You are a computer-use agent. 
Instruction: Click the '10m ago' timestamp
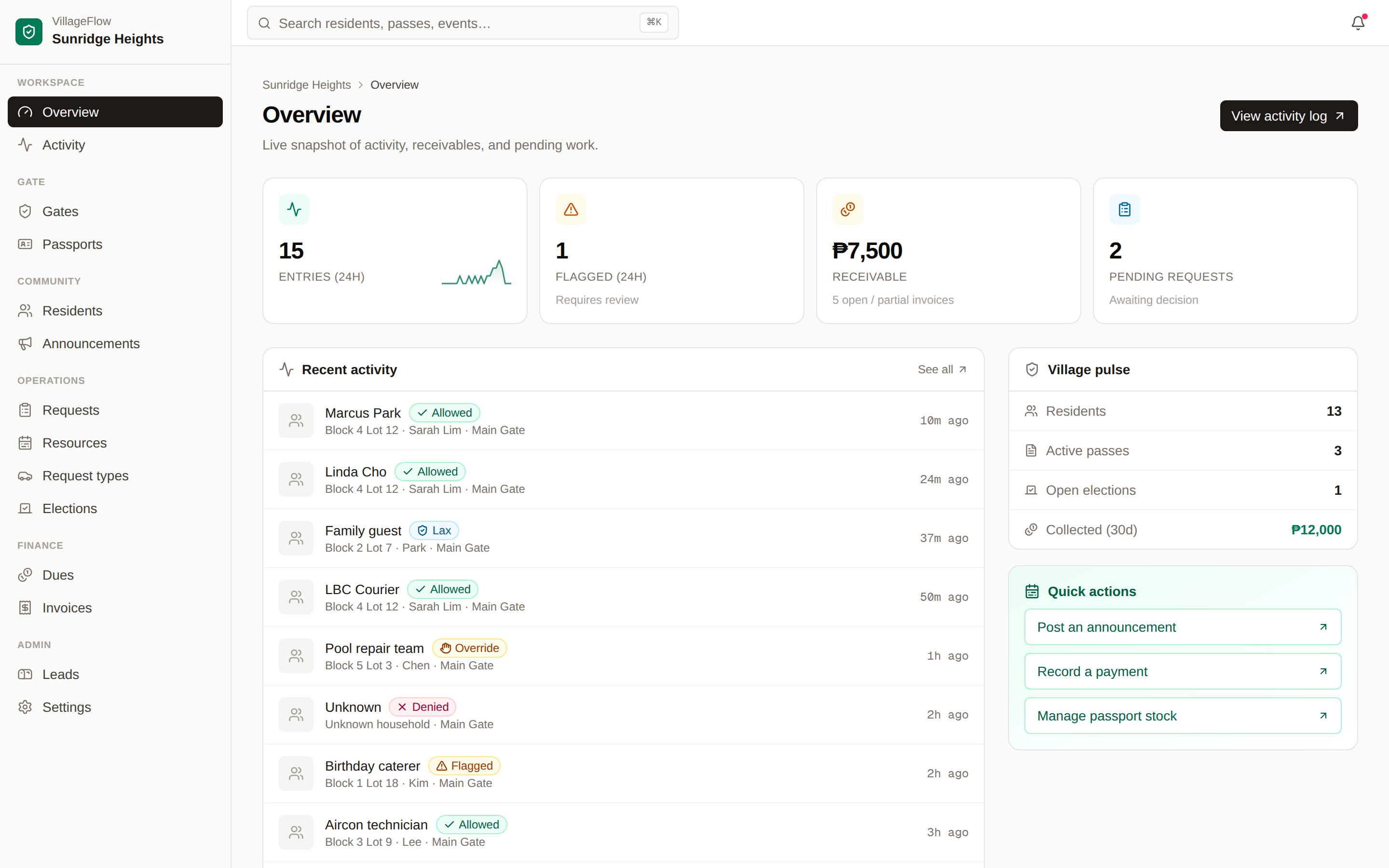(943, 421)
